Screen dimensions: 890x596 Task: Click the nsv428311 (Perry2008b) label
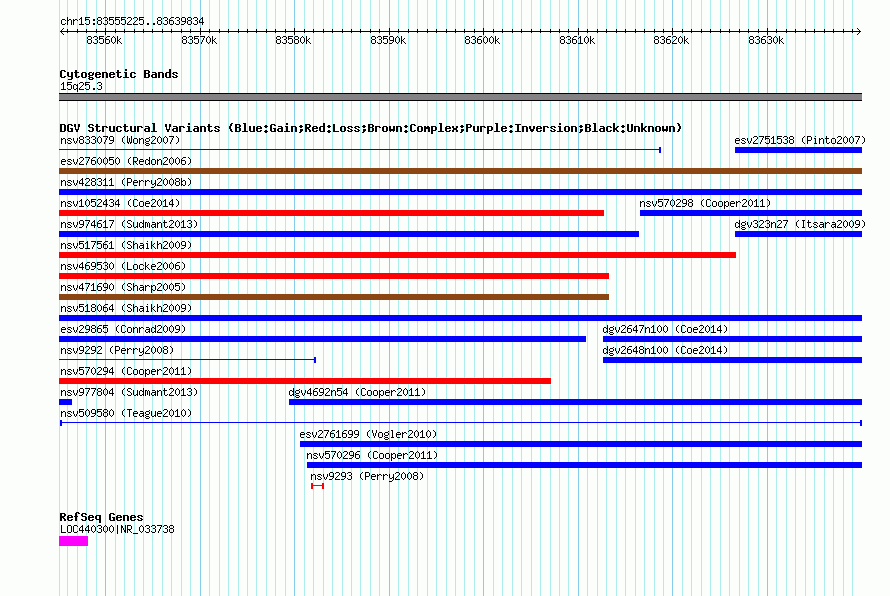coord(126,182)
